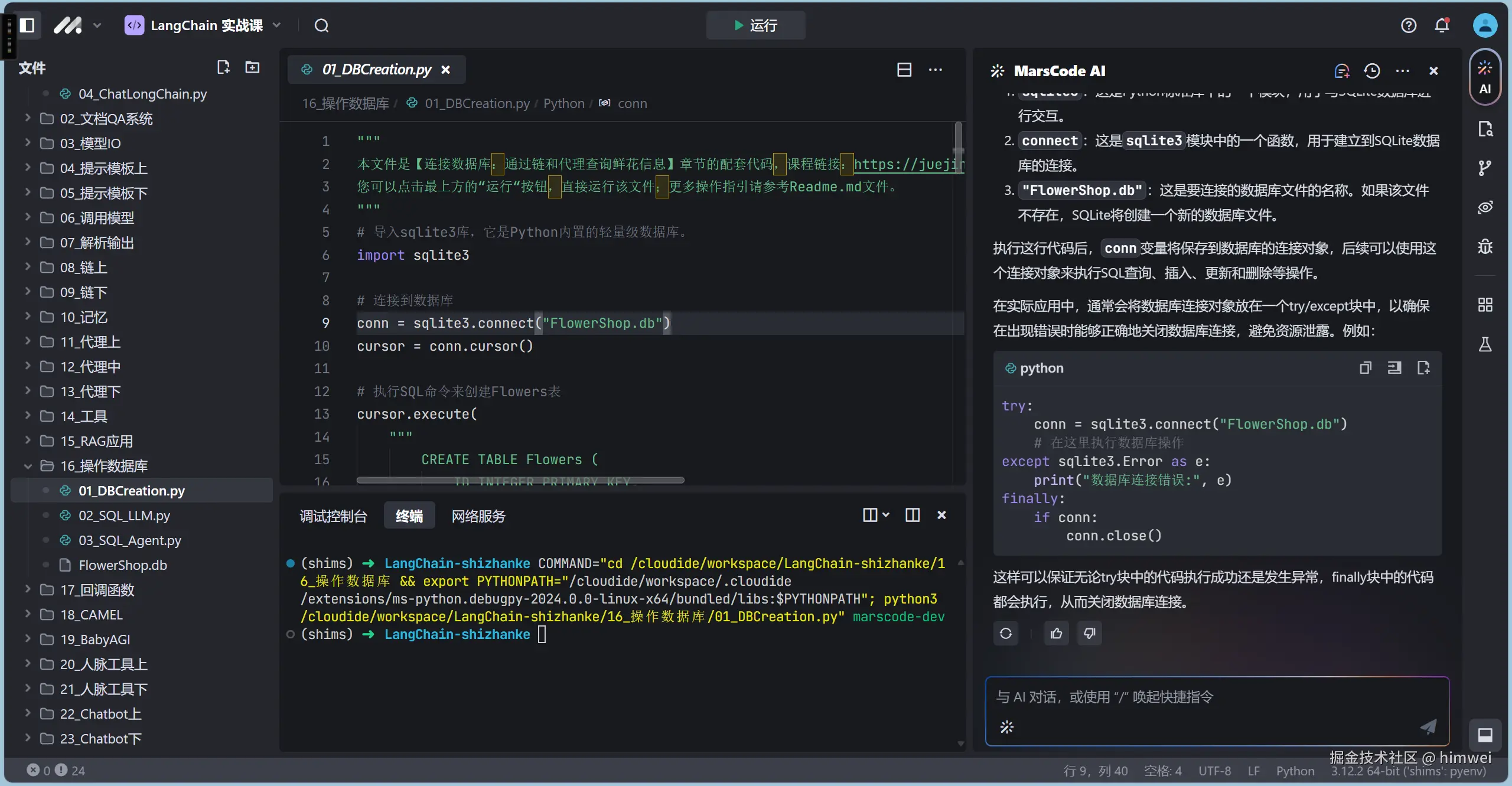1512x786 pixels.
Task: Toggle the AI panel button in right sidebar
Action: pyautogui.click(x=1485, y=77)
